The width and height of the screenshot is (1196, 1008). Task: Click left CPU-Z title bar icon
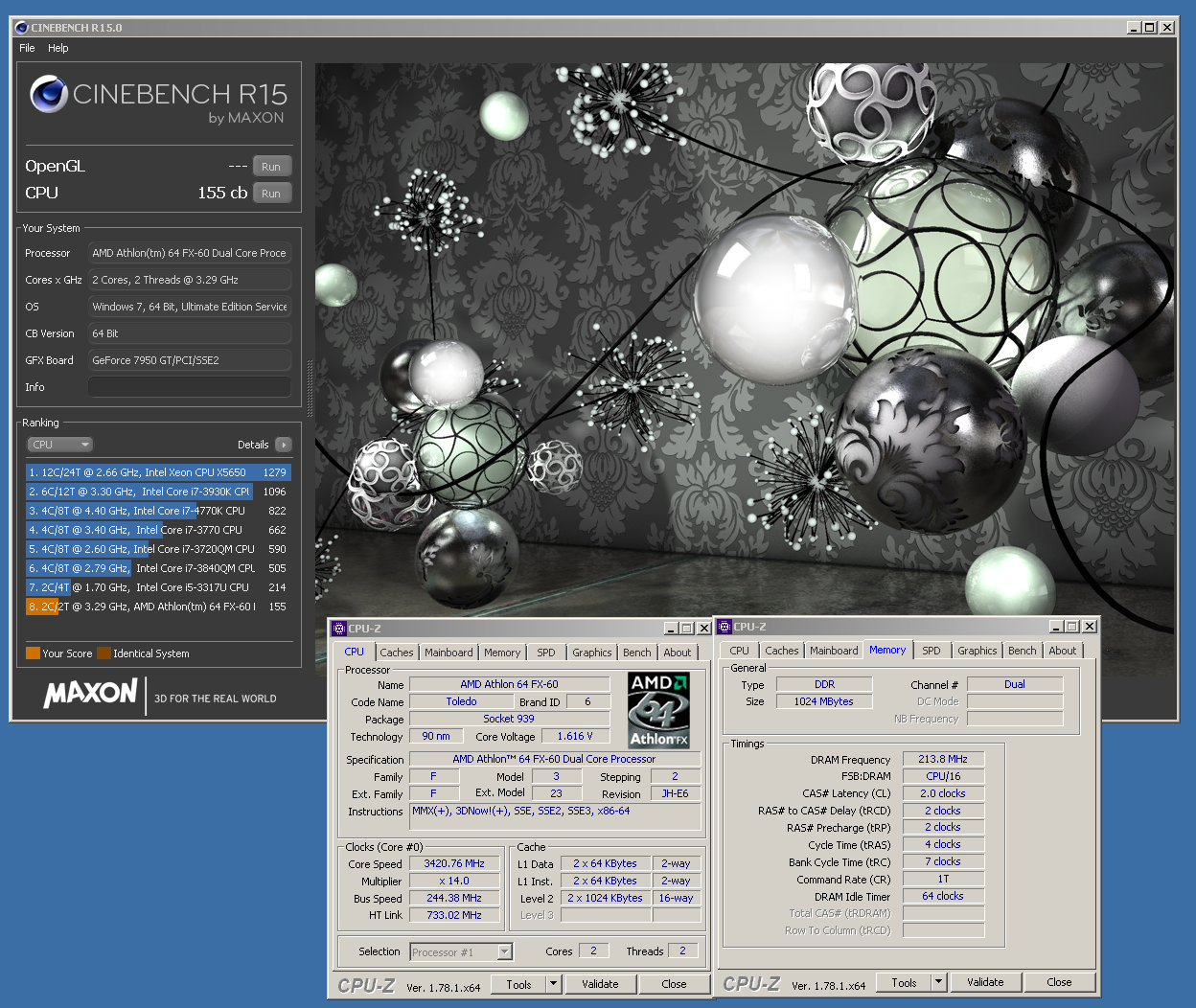(x=338, y=629)
